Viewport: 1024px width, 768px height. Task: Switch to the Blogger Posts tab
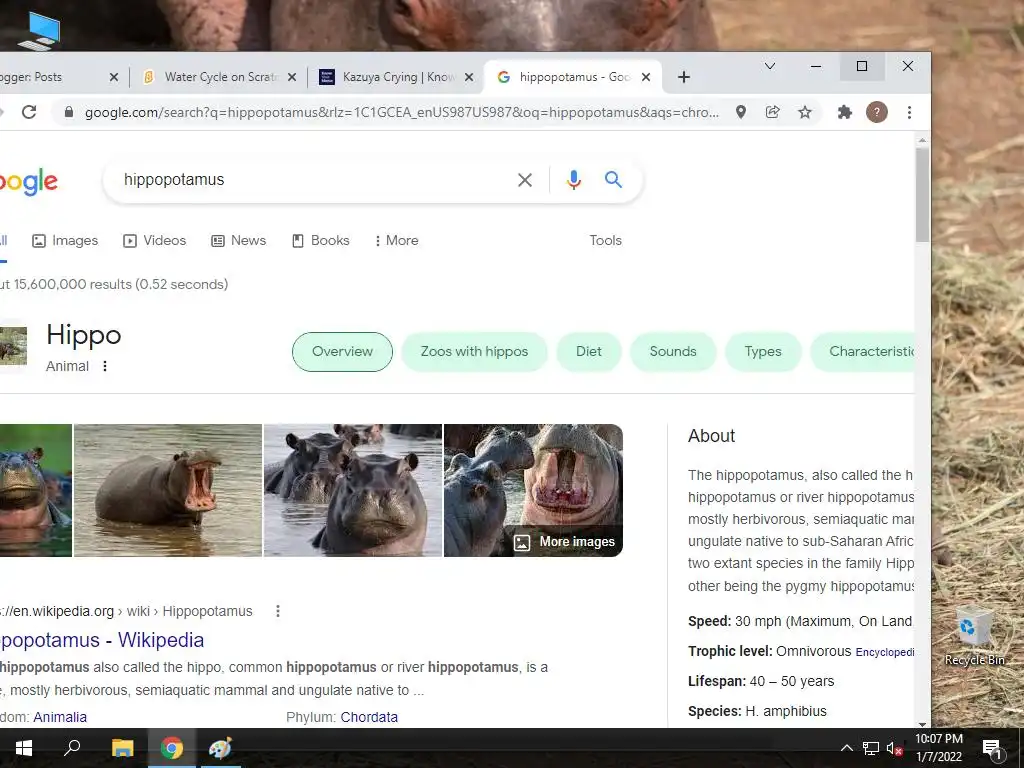pos(54,77)
